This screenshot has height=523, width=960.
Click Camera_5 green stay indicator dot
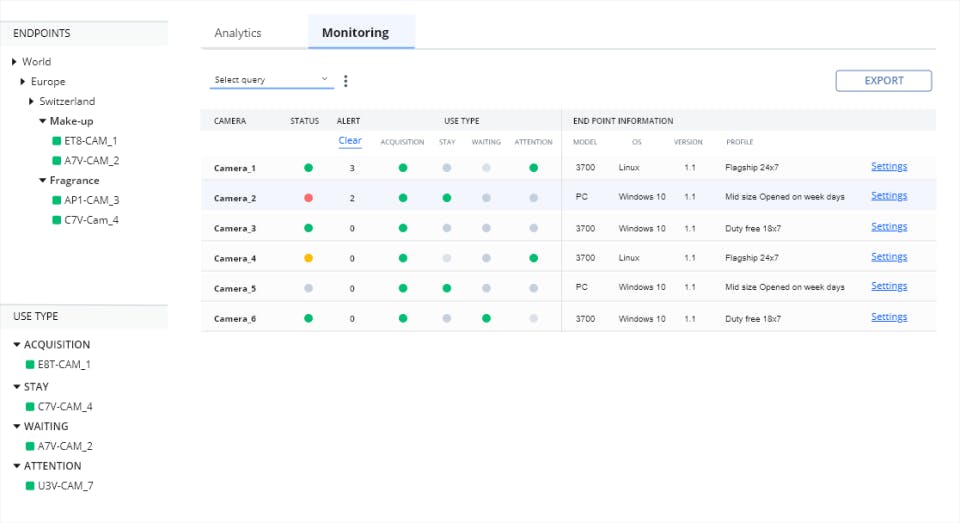(446, 288)
